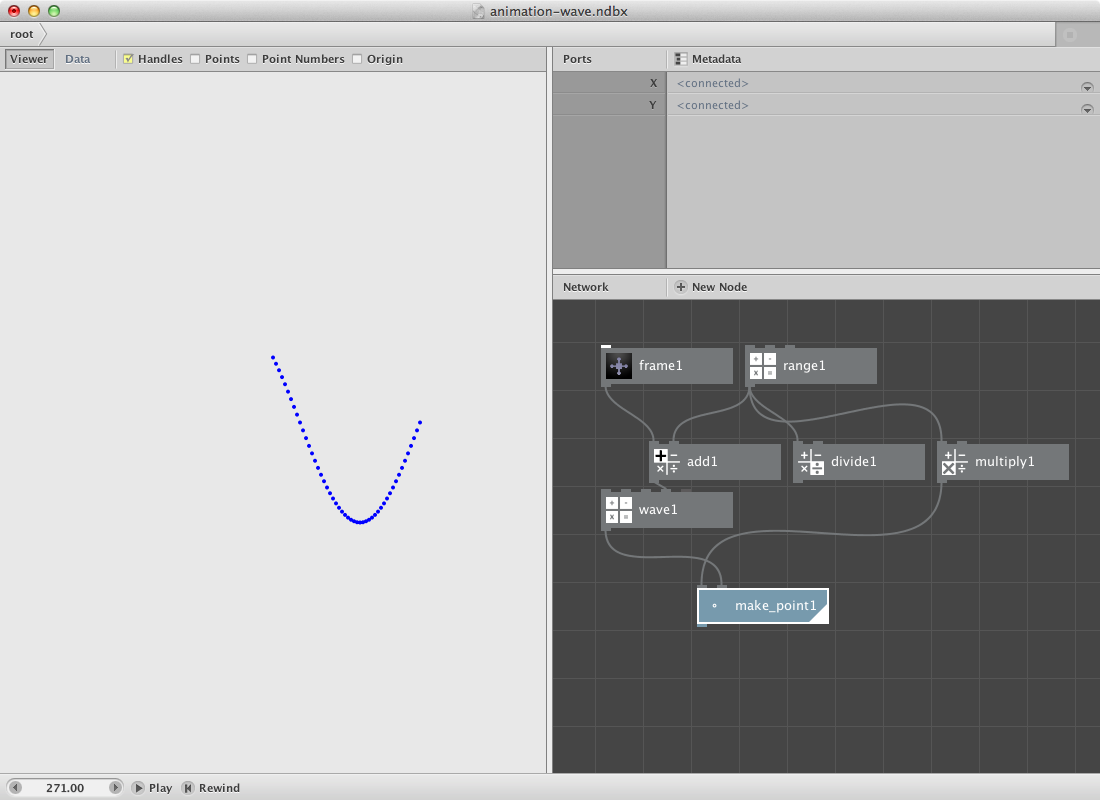Click the Play triangle icon
This screenshot has width=1100, height=800.
pyautogui.click(x=138, y=788)
